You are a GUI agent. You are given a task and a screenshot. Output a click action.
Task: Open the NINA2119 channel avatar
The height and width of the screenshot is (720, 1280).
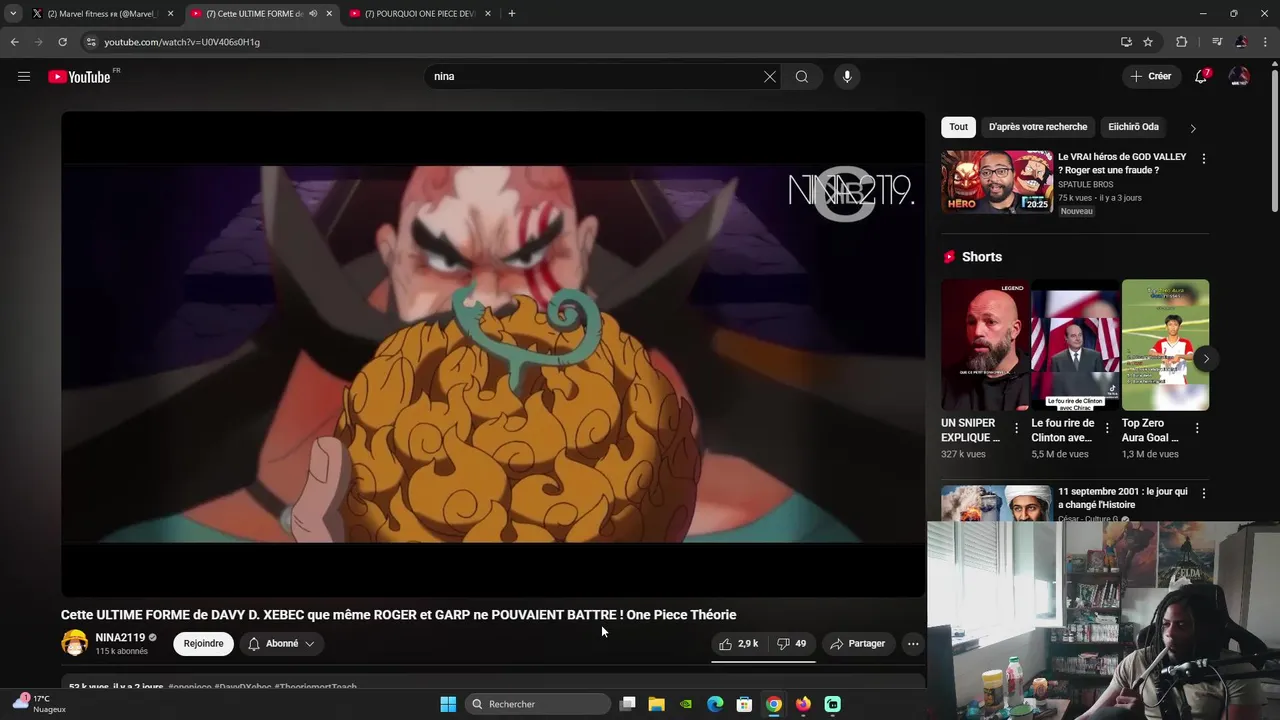pos(75,643)
